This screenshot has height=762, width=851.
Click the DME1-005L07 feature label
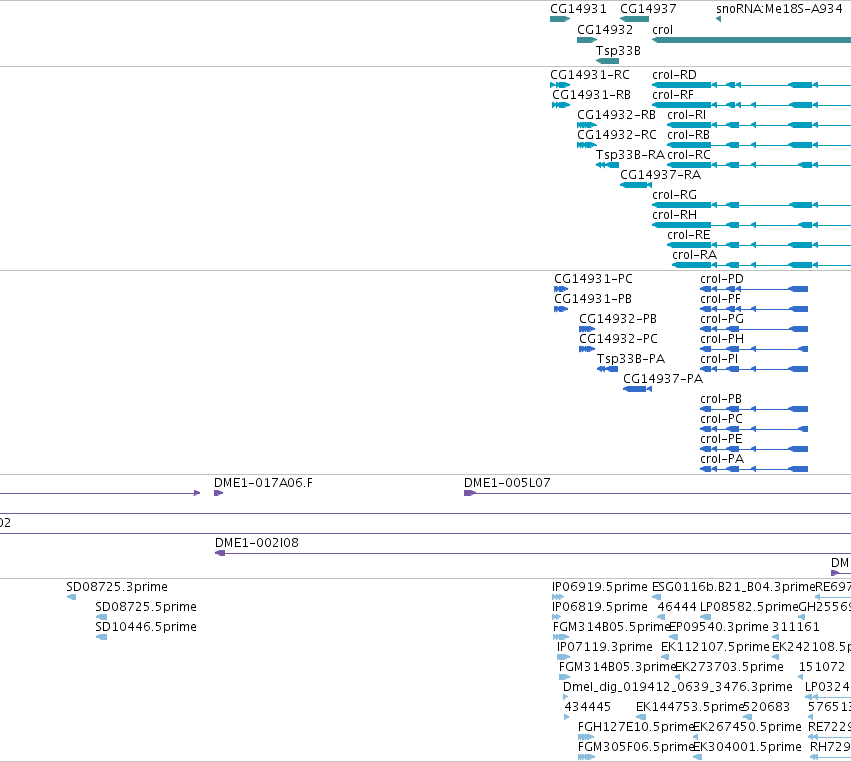point(507,483)
